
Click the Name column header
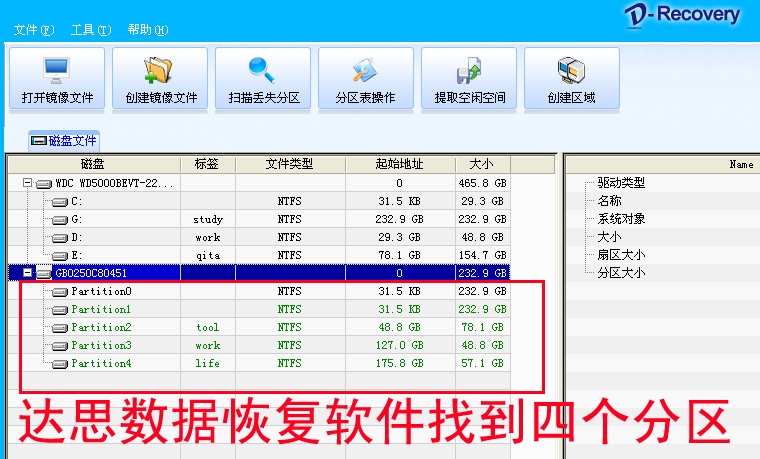pyautogui.click(x=741, y=164)
